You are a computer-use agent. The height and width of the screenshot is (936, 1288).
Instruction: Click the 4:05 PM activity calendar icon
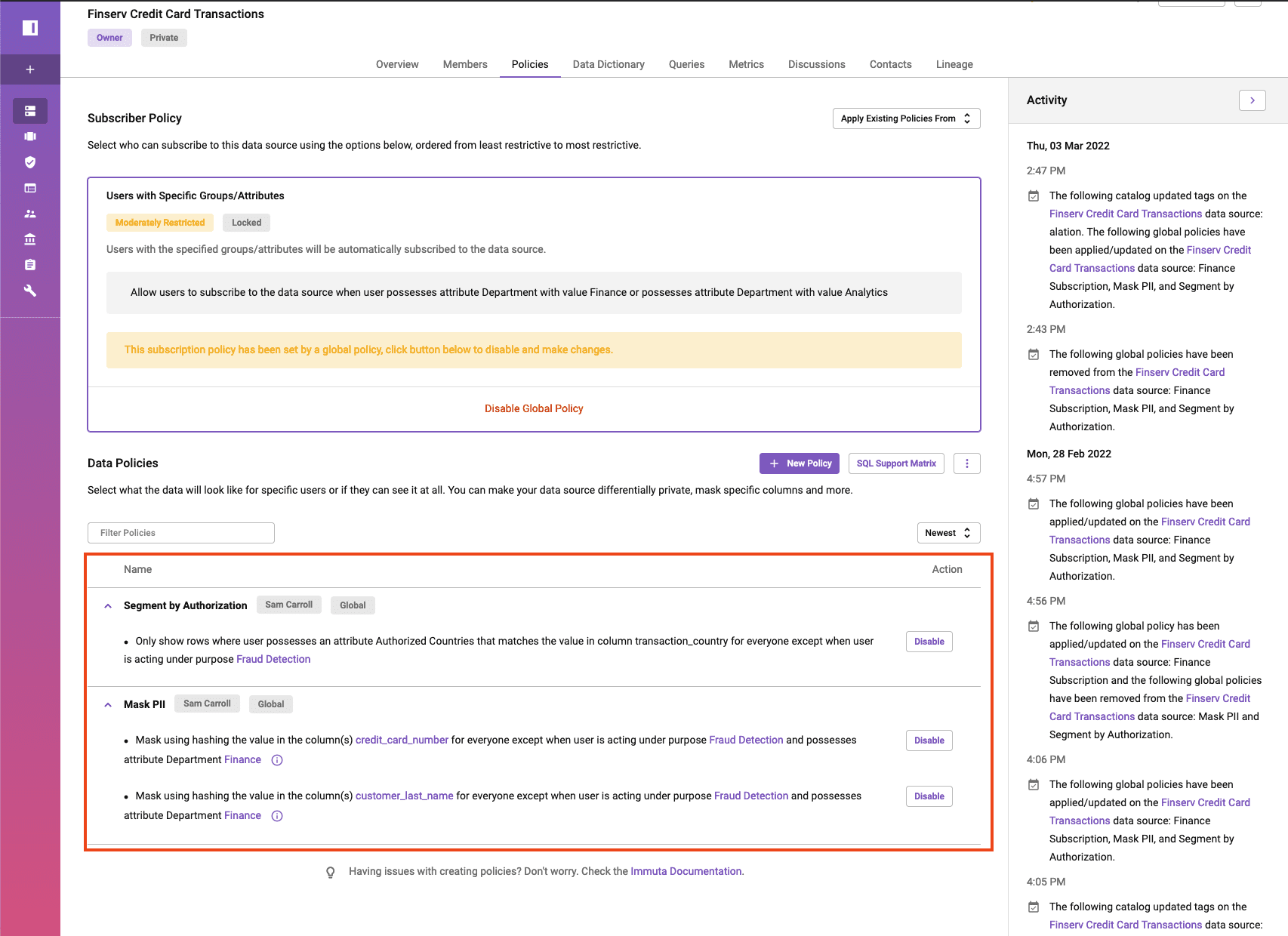pyautogui.click(x=1034, y=907)
